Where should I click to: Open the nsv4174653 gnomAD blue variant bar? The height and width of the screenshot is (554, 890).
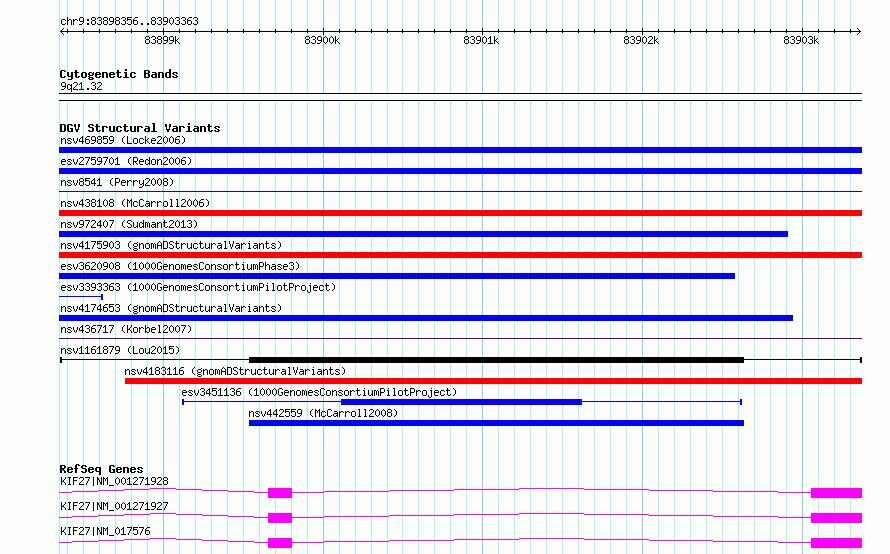tap(426, 318)
